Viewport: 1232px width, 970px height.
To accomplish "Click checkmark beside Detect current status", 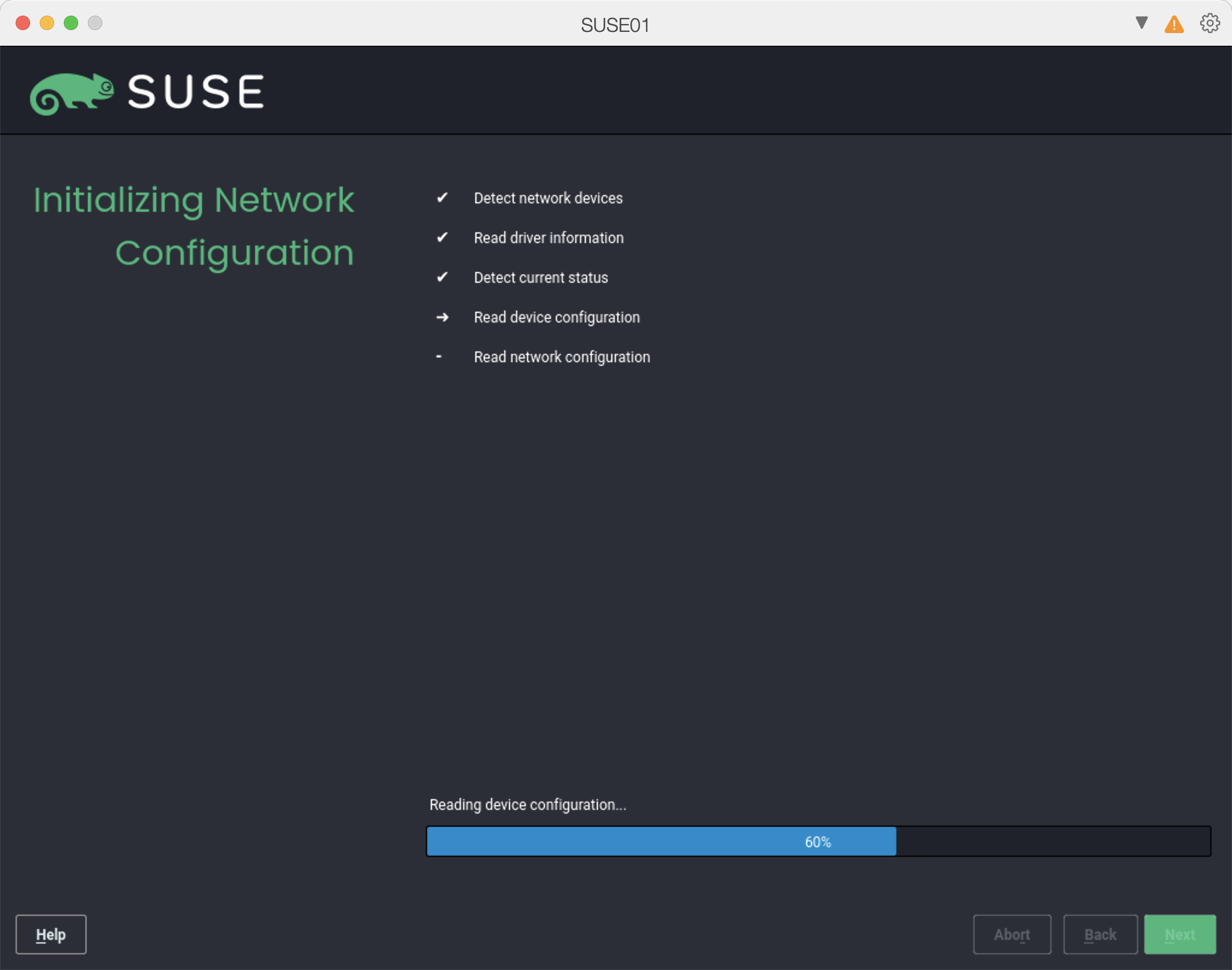I will point(442,277).
